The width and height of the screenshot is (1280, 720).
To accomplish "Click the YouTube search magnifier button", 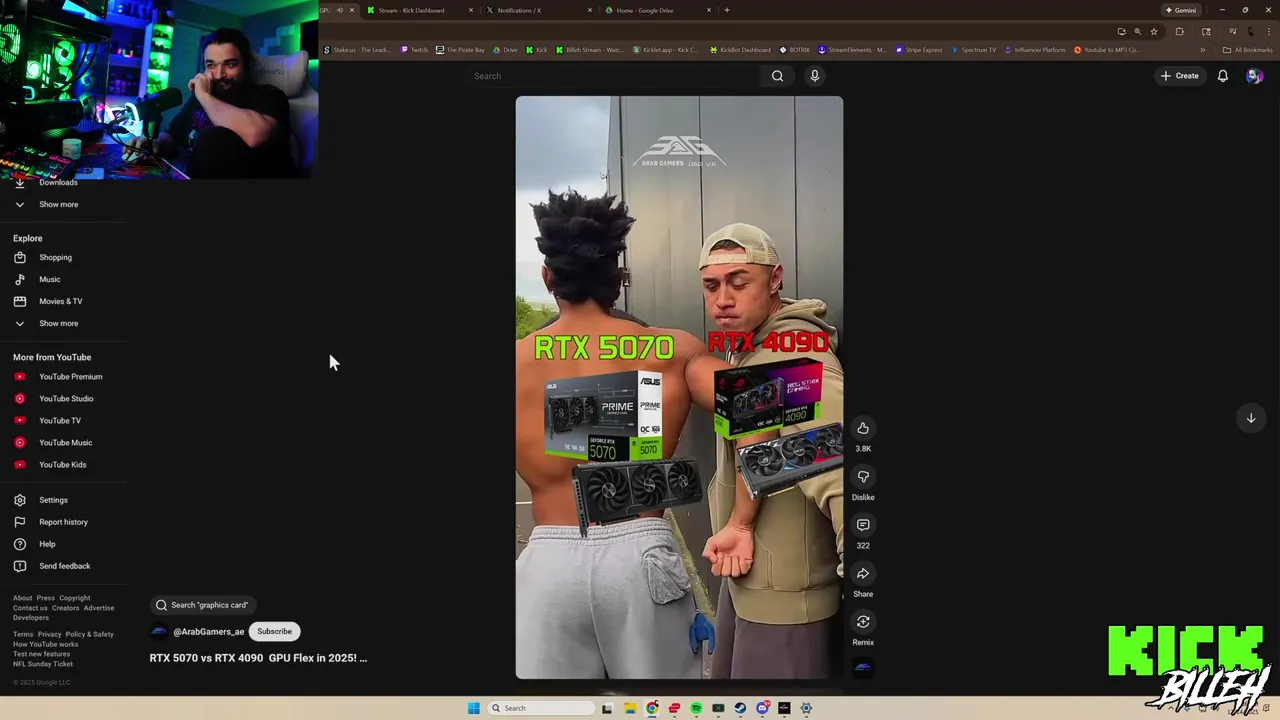I will [x=777, y=76].
